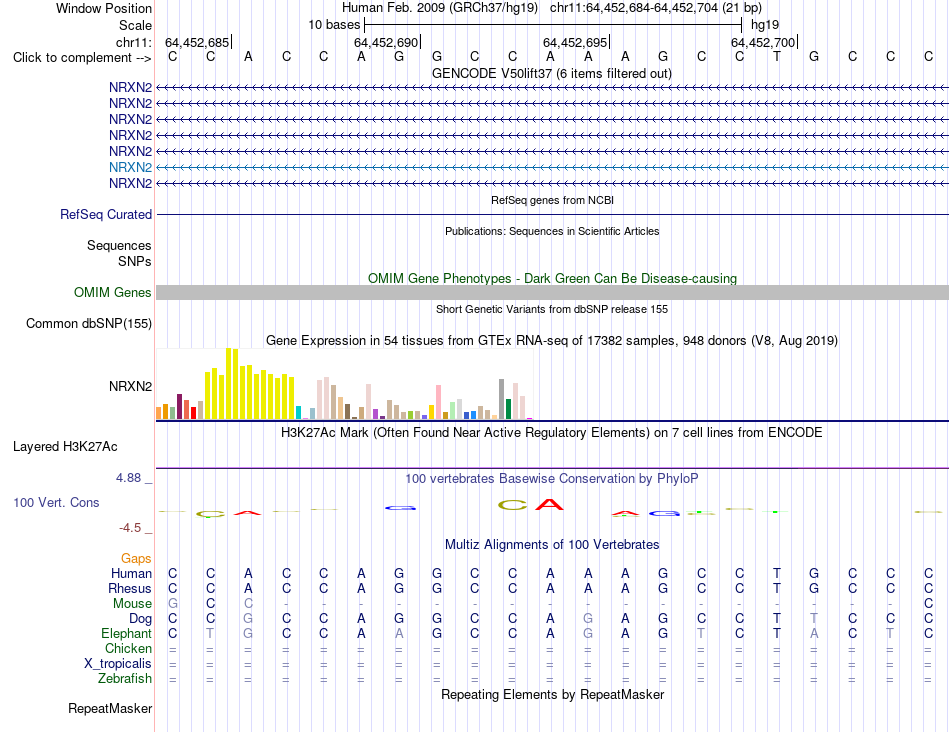Image resolution: width=950 pixels, height=732 pixels.
Task: Open the 'RefSeq Curated' track label
Action: tap(106, 215)
